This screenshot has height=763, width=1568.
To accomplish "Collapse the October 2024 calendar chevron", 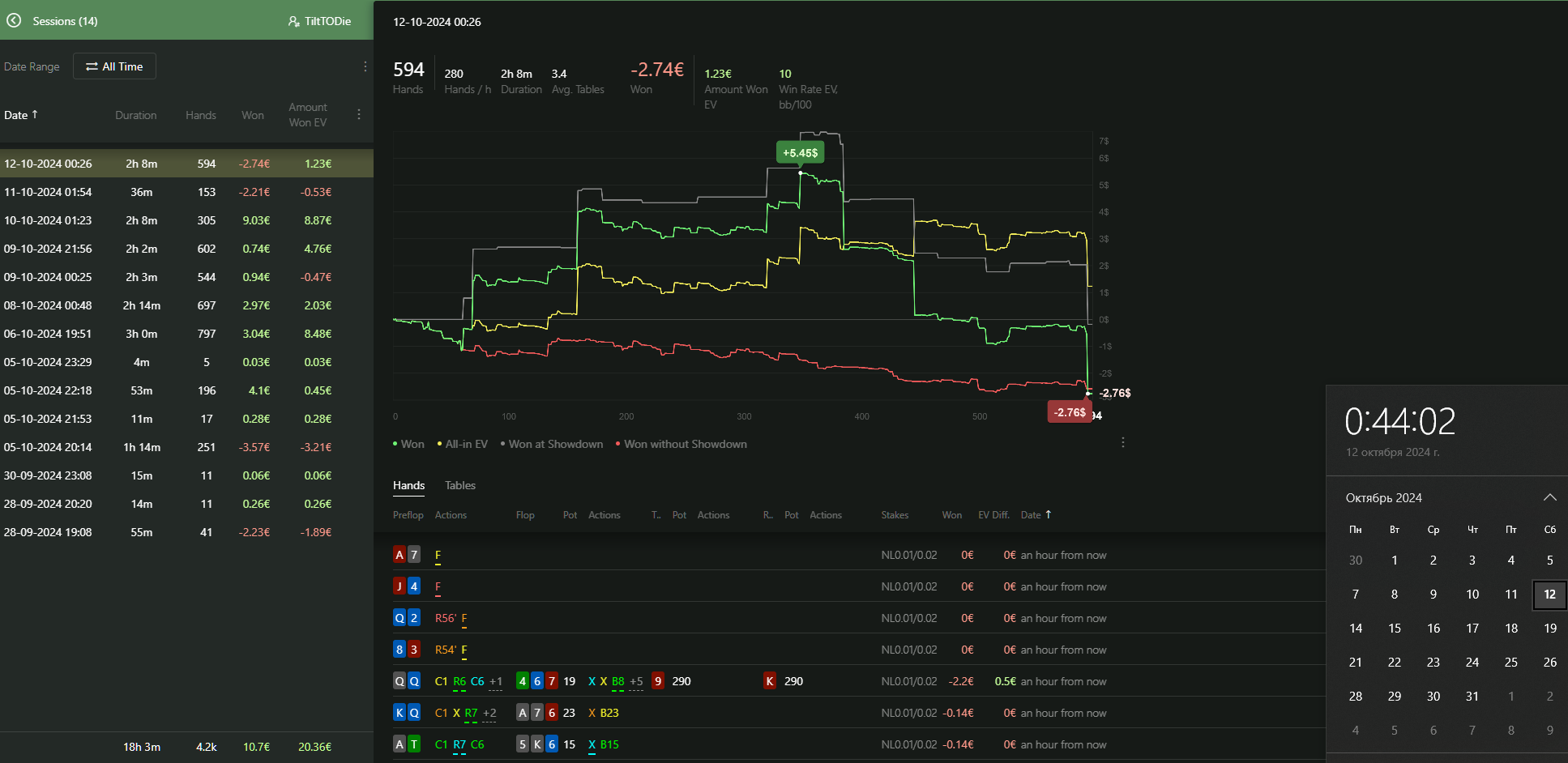I will tap(1549, 497).
